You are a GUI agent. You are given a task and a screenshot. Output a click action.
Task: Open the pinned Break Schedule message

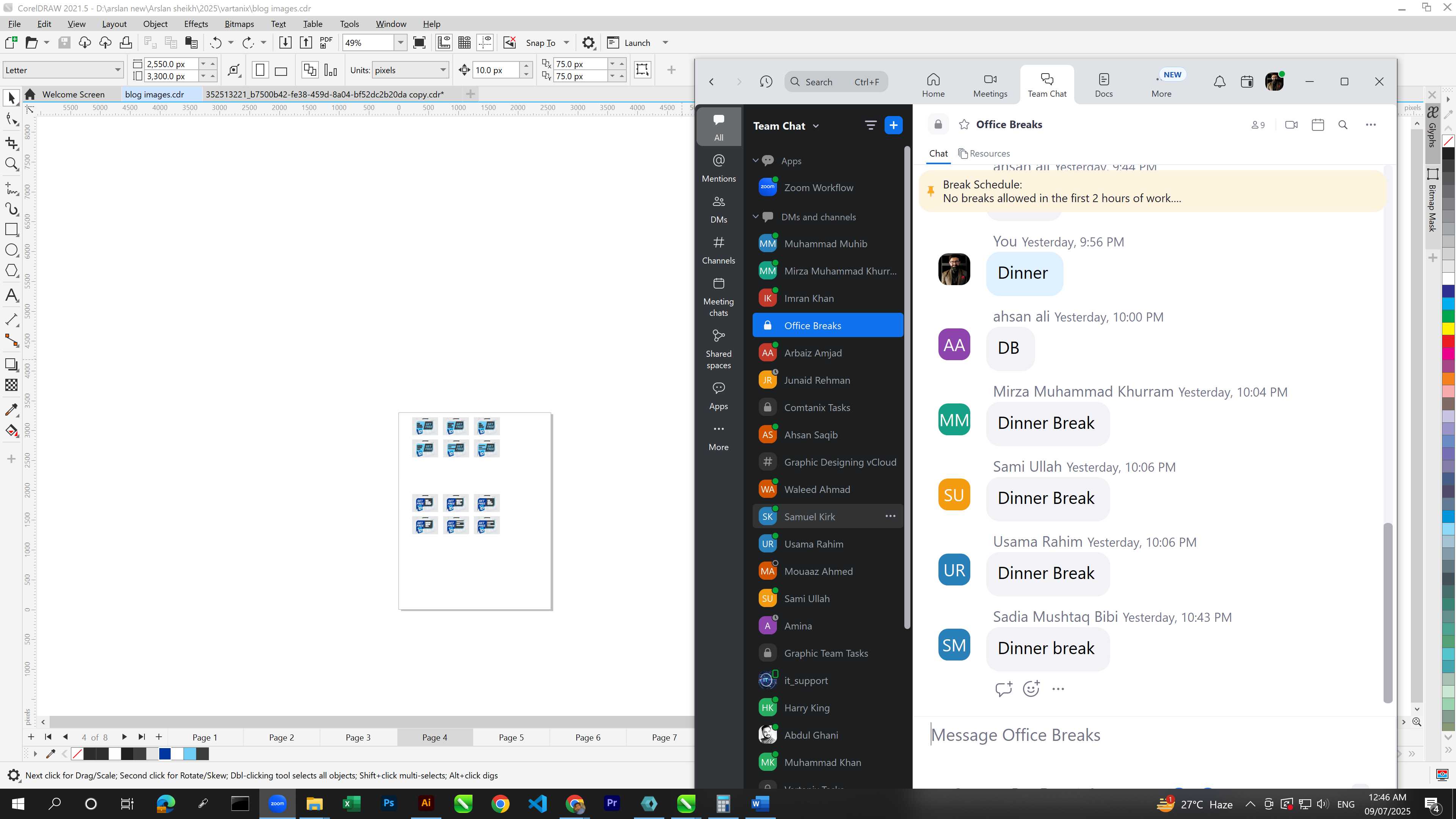(x=1153, y=191)
